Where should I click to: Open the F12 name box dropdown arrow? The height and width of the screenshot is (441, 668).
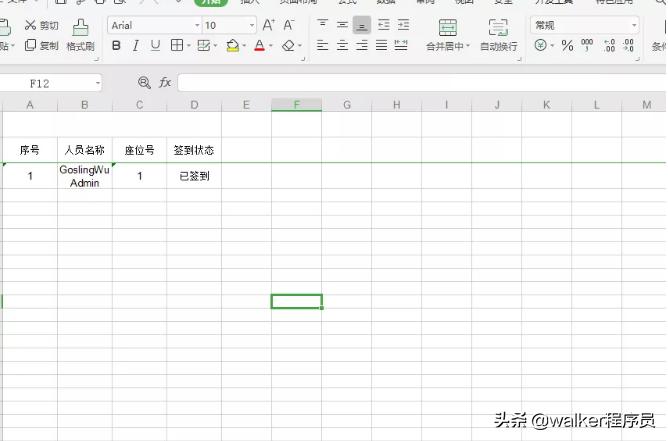[98, 83]
